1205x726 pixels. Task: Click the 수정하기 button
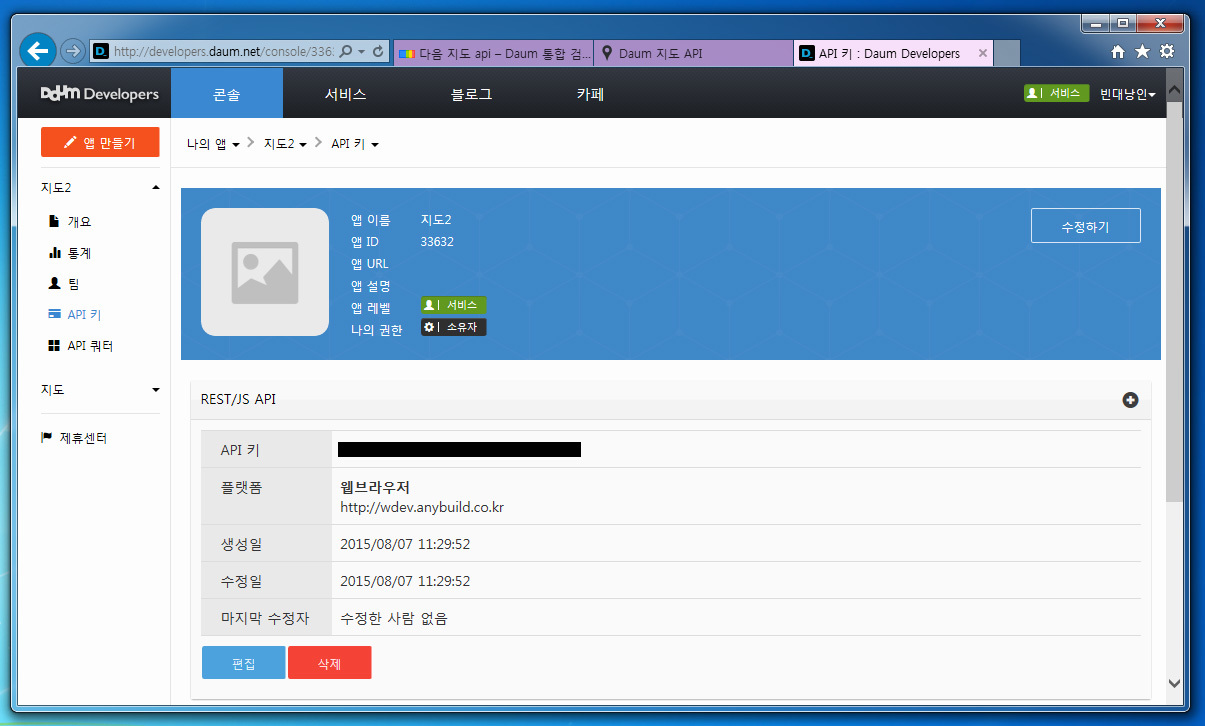click(x=1085, y=225)
